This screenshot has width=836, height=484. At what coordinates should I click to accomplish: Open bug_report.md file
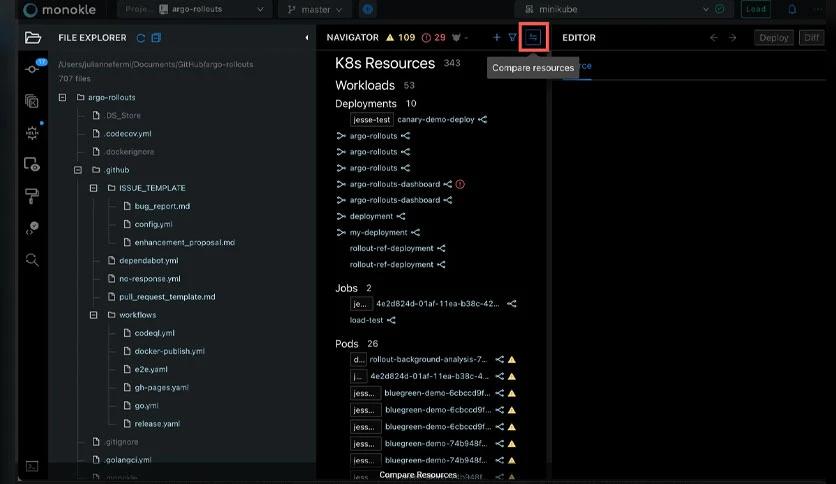pyautogui.click(x=162, y=206)
